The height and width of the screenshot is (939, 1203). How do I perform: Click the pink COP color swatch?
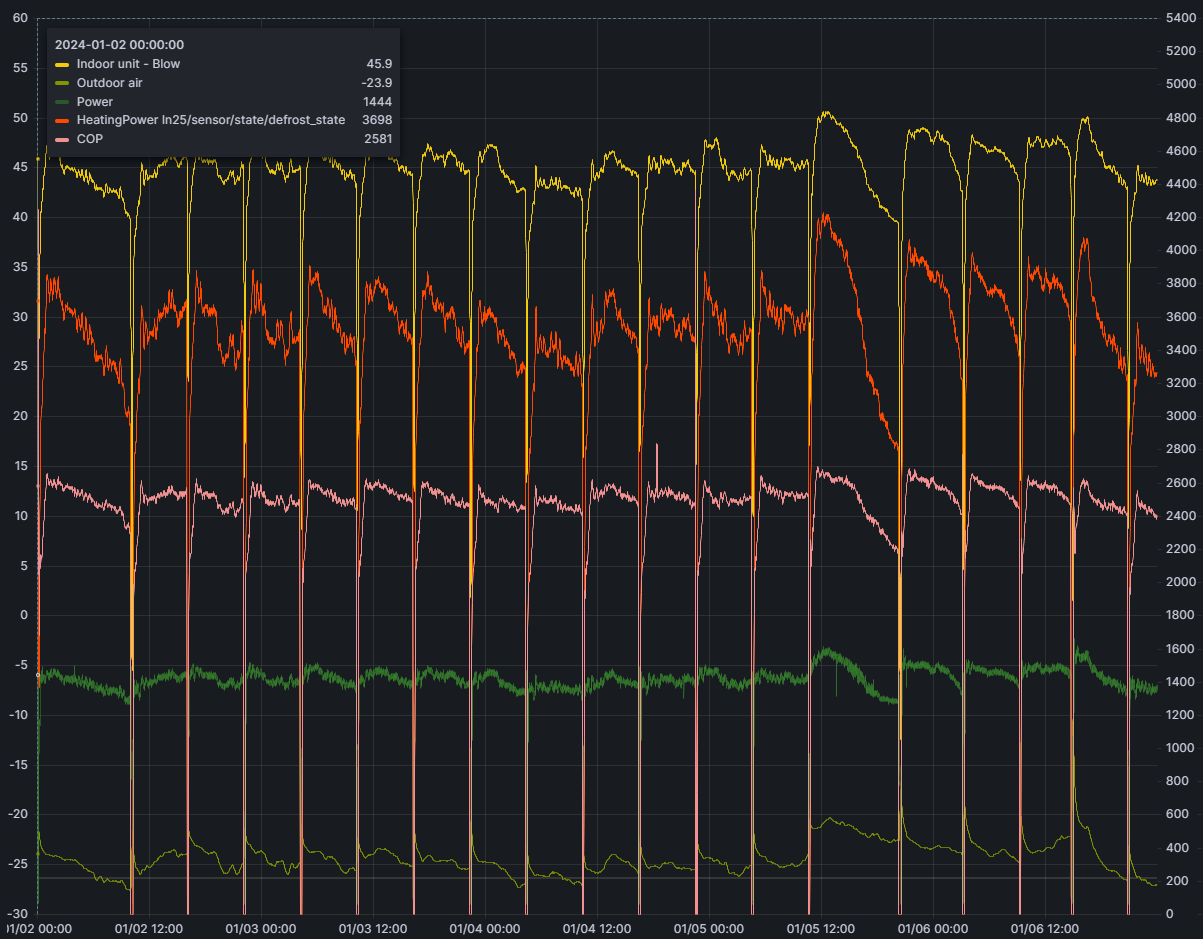point(62,139)
